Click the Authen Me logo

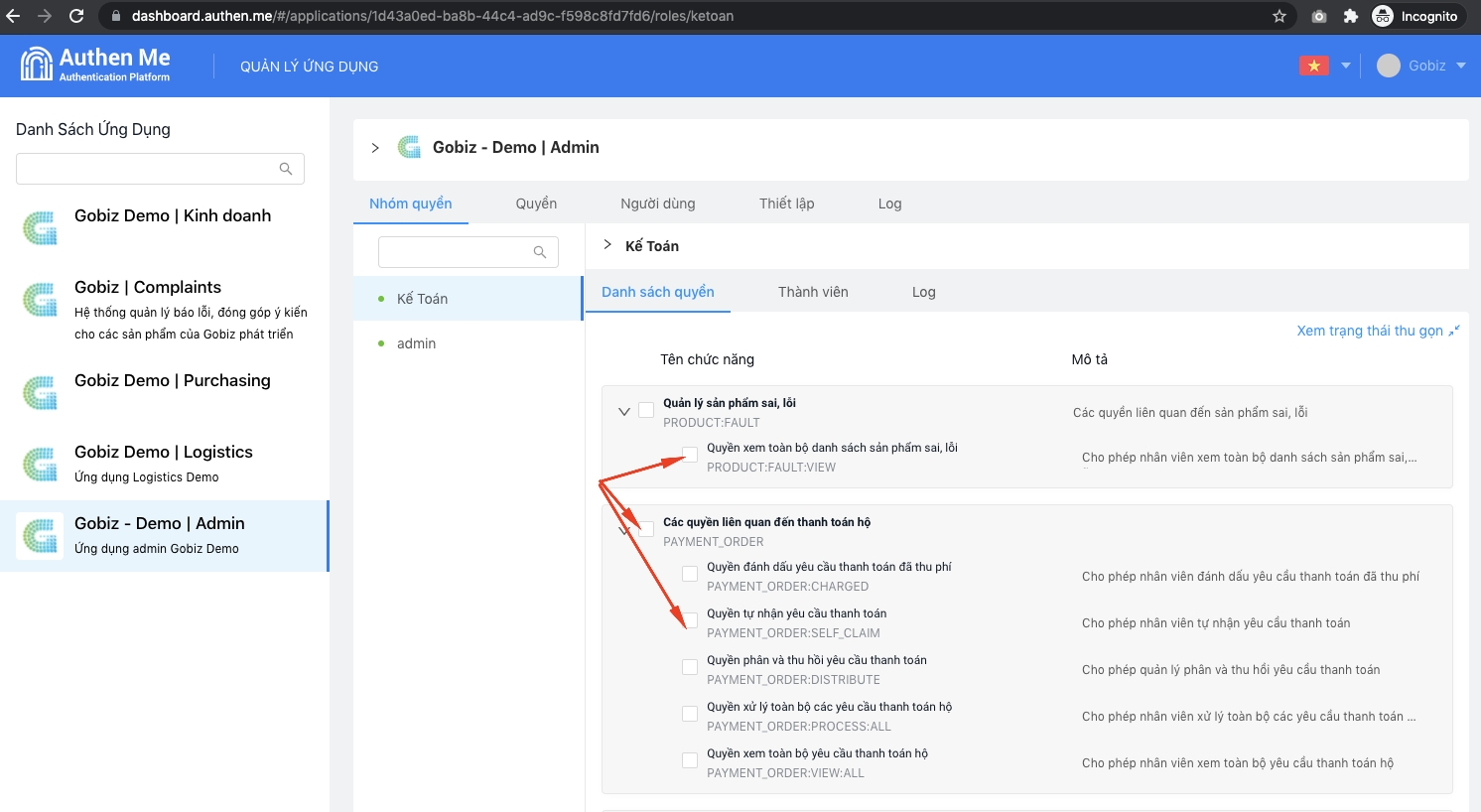95,65
